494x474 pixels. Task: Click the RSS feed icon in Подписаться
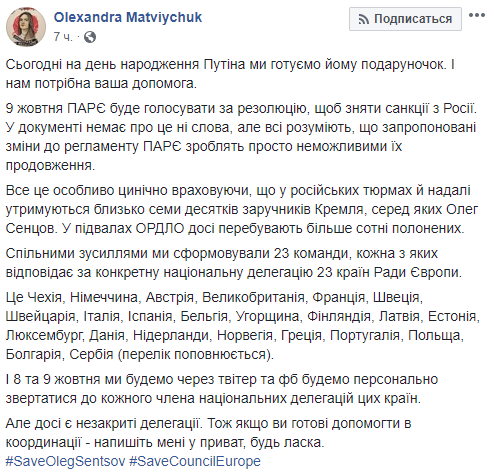pyautogui.click(x=363, y=19)
